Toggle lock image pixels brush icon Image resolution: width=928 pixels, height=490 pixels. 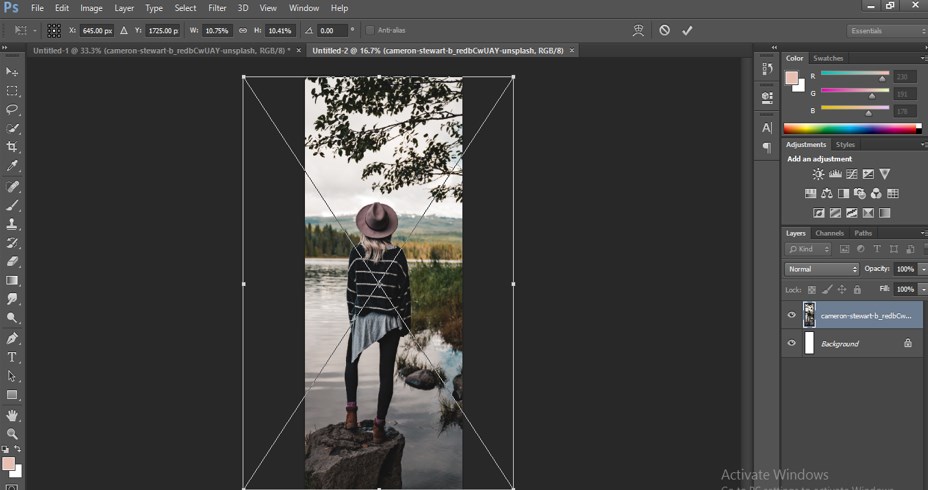(x=827, y=289)
